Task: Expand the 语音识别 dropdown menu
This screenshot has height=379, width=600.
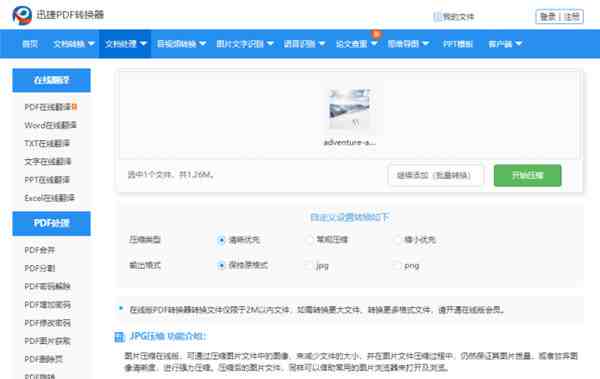Action: pyautogui.click(x=304, y=44)
